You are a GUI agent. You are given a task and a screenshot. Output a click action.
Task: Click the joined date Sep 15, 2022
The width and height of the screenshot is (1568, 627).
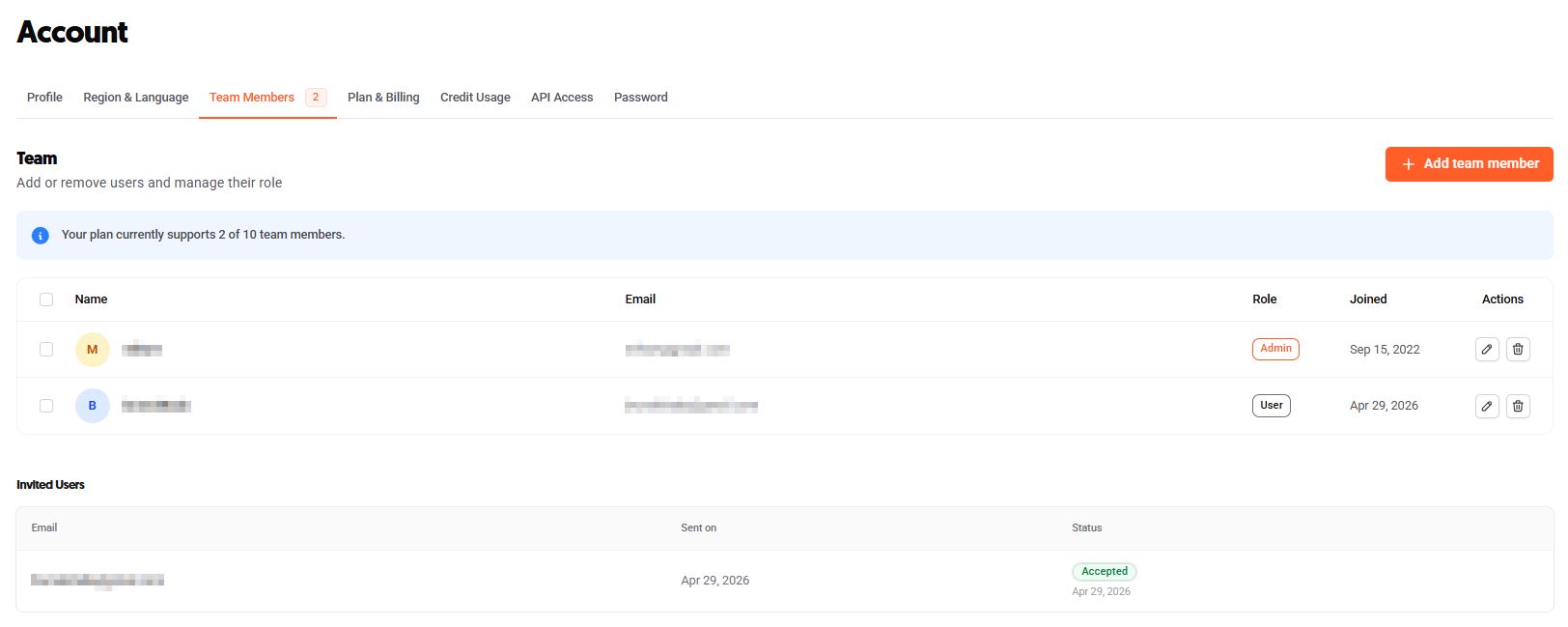point(1385,350)
